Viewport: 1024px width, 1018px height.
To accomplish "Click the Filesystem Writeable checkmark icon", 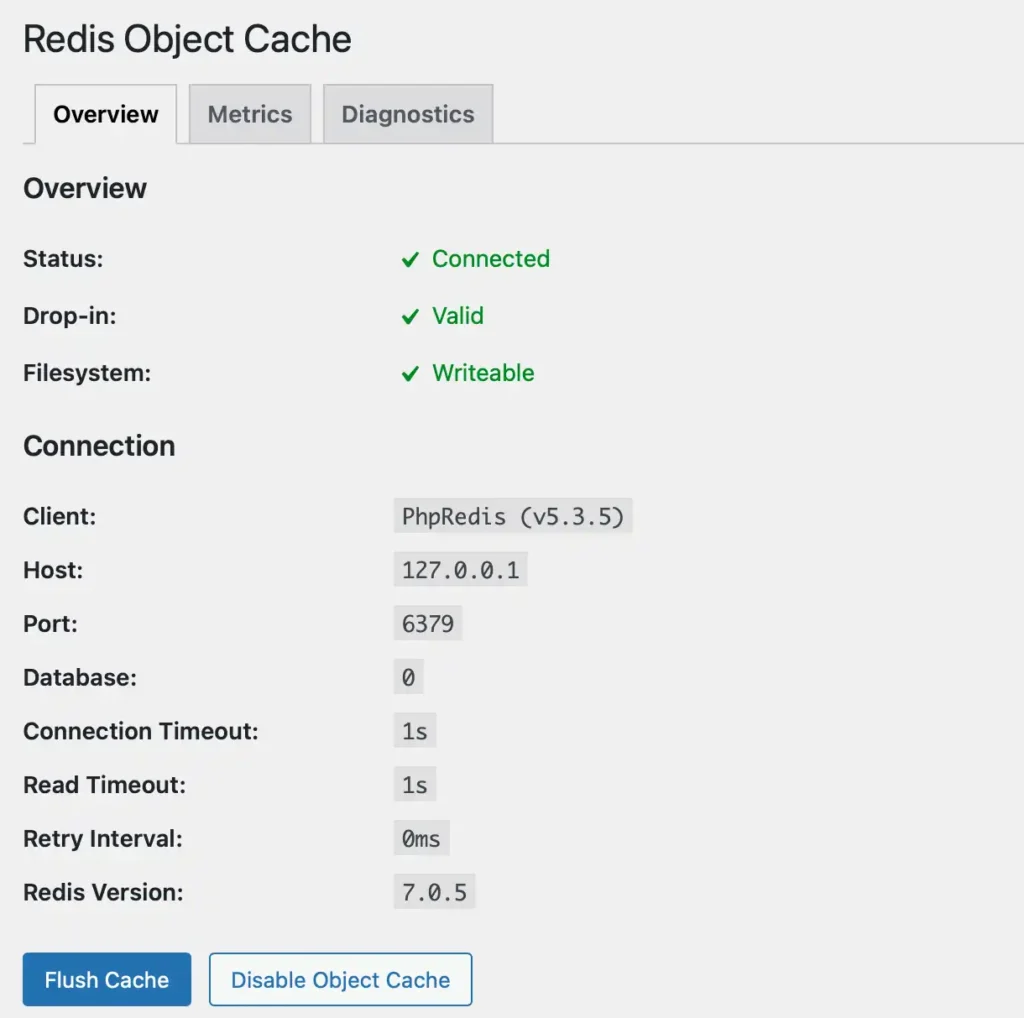I will 410,374.
